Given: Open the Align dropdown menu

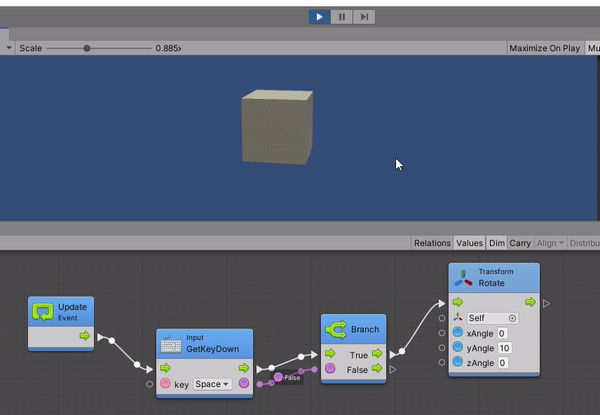Looking at the screenshot, I should click(x=551, y=243).
